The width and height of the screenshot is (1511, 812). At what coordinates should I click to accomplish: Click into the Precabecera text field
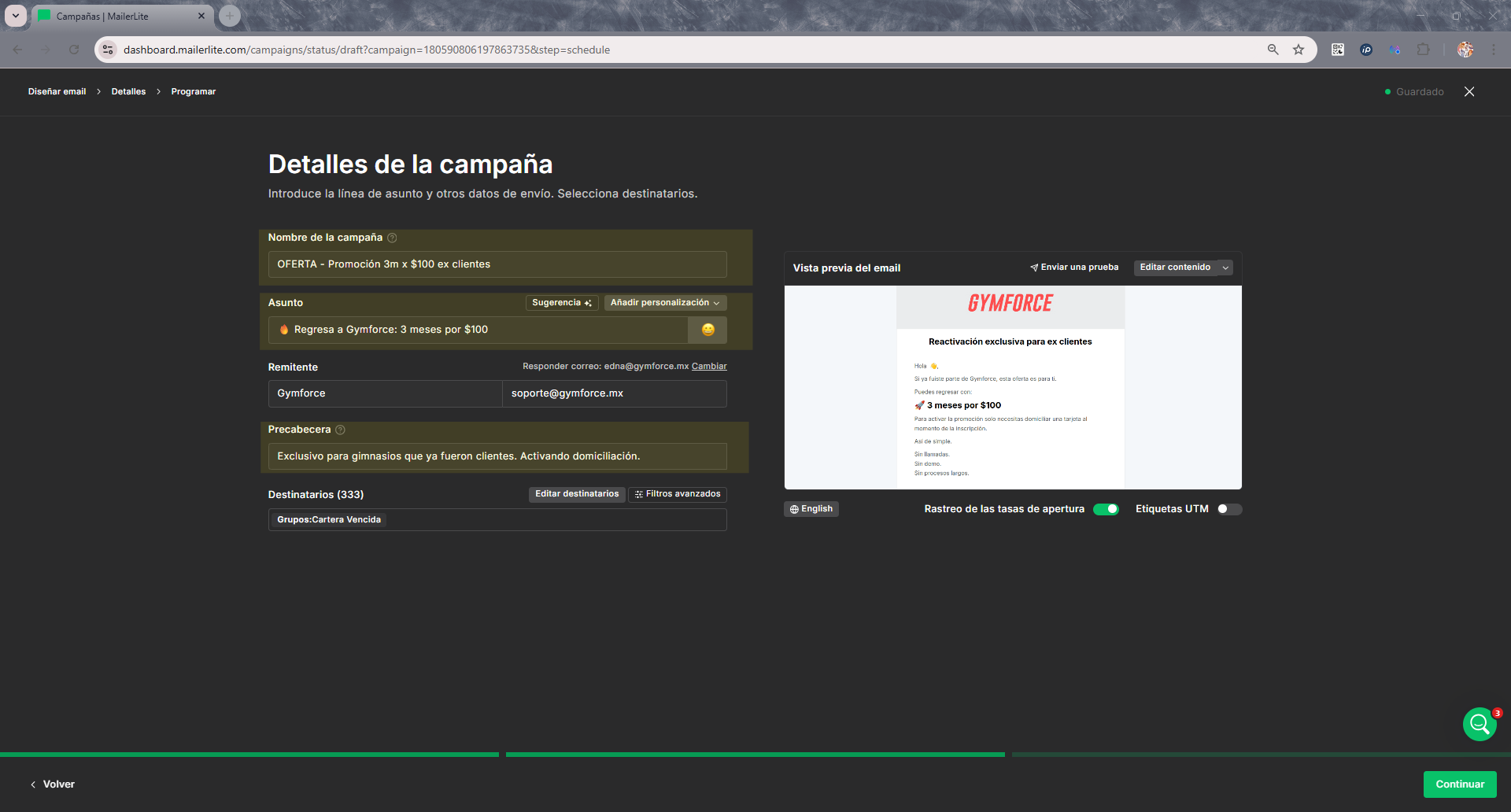click(x=497, y=456)
